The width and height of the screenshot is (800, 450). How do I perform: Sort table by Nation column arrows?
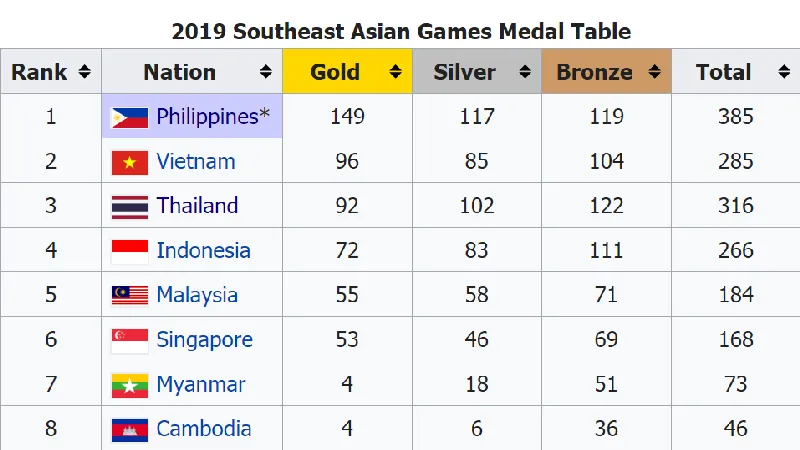[x=266, y=72]
